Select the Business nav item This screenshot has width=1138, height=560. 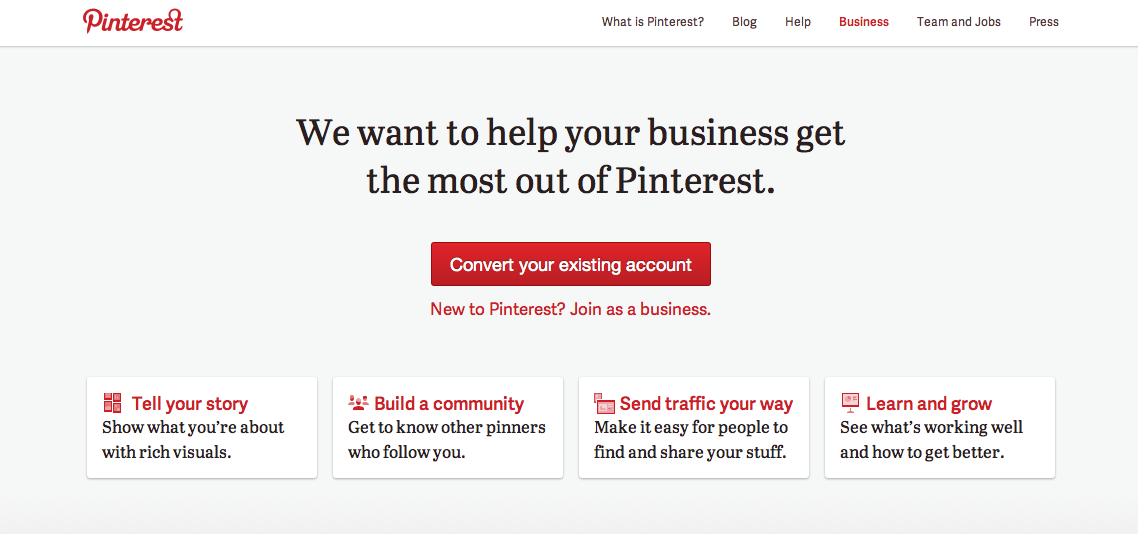(864, 22)
